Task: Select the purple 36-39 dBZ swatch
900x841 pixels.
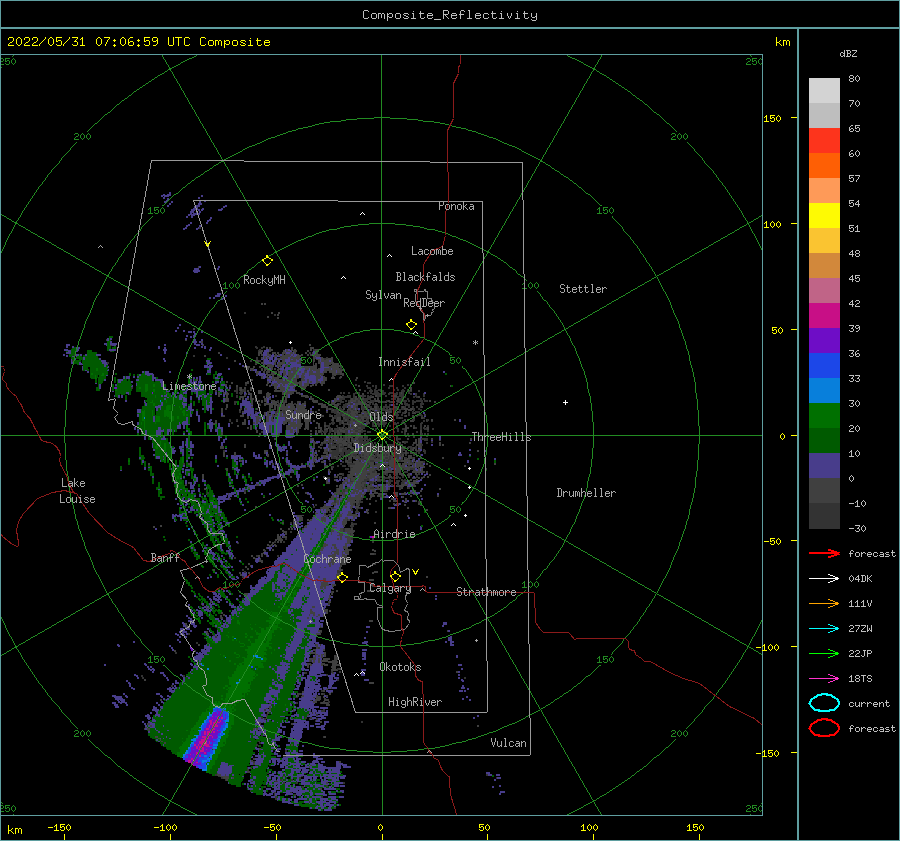Action: click(824, 341)
